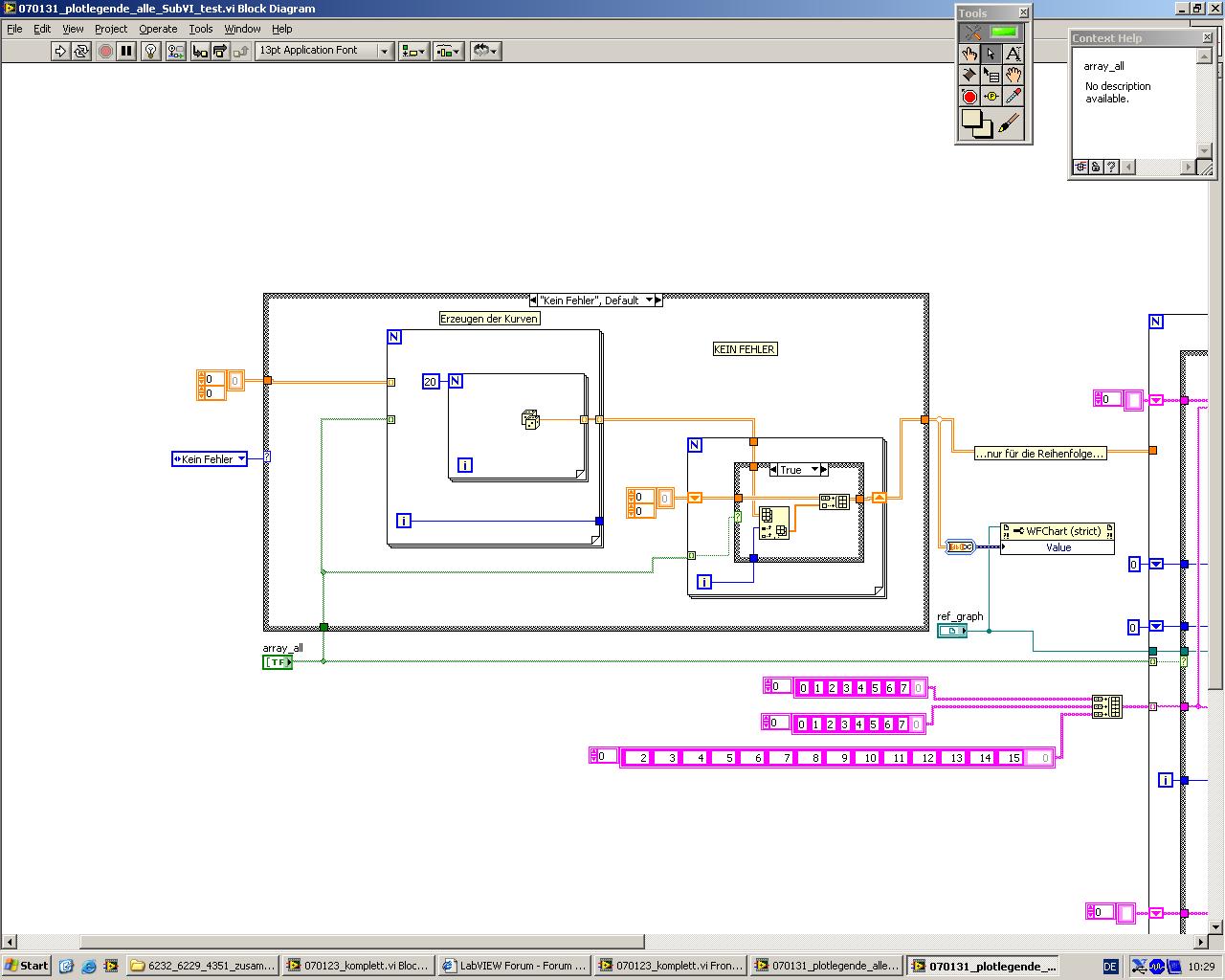Image resolution: width=1225 pixels, height=980 pixels.
Task: Click the red Abort Execution button
Action: [x=105, y=51]
